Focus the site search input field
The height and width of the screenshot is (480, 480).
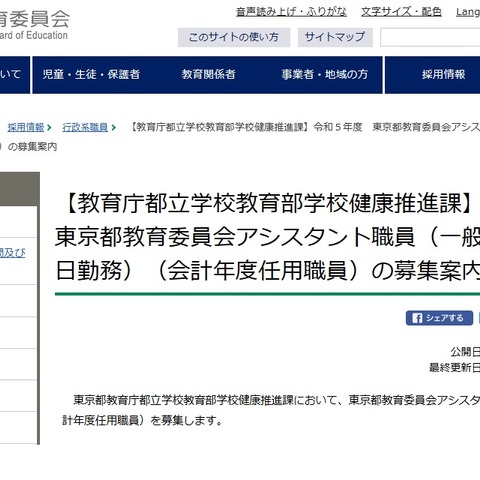pos(430,38)
